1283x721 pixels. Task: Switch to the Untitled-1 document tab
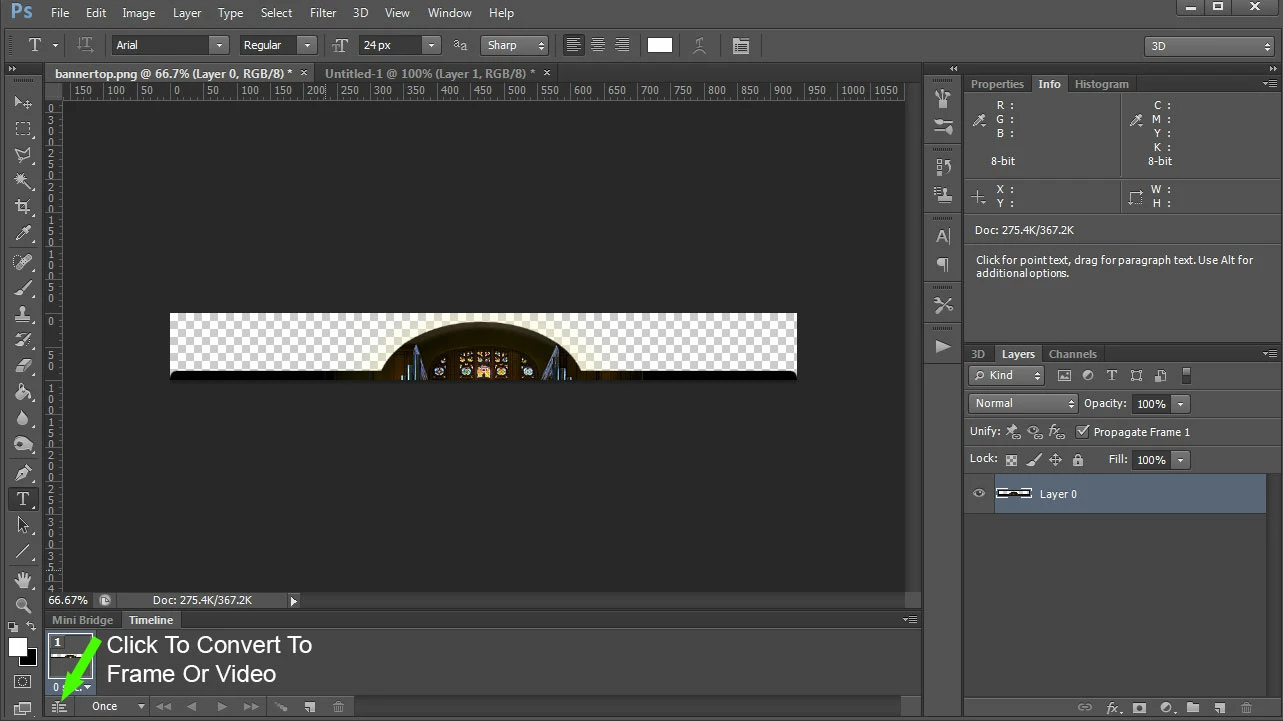(x=430, y=73)
